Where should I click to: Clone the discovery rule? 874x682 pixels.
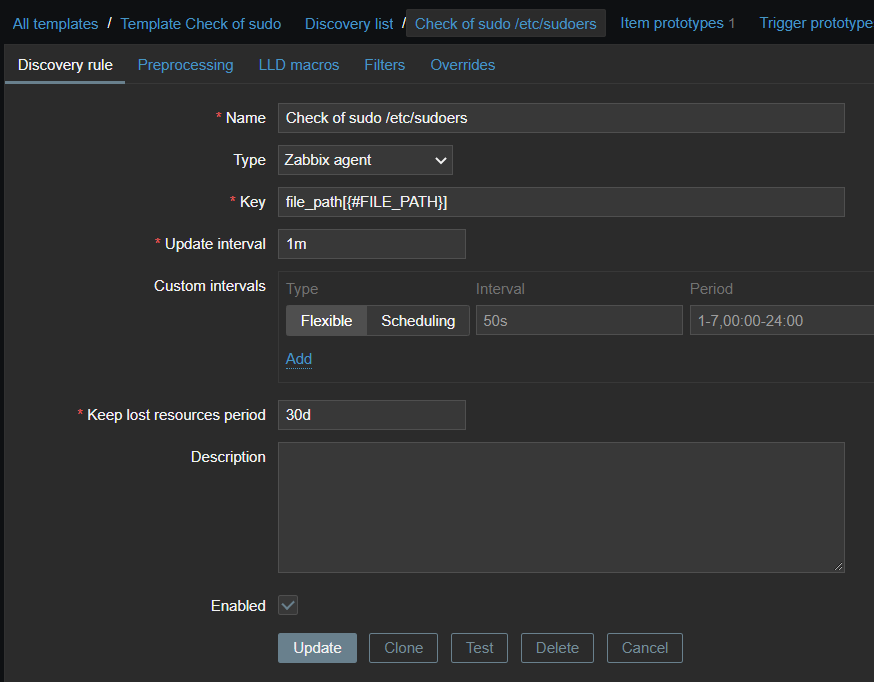403,647
